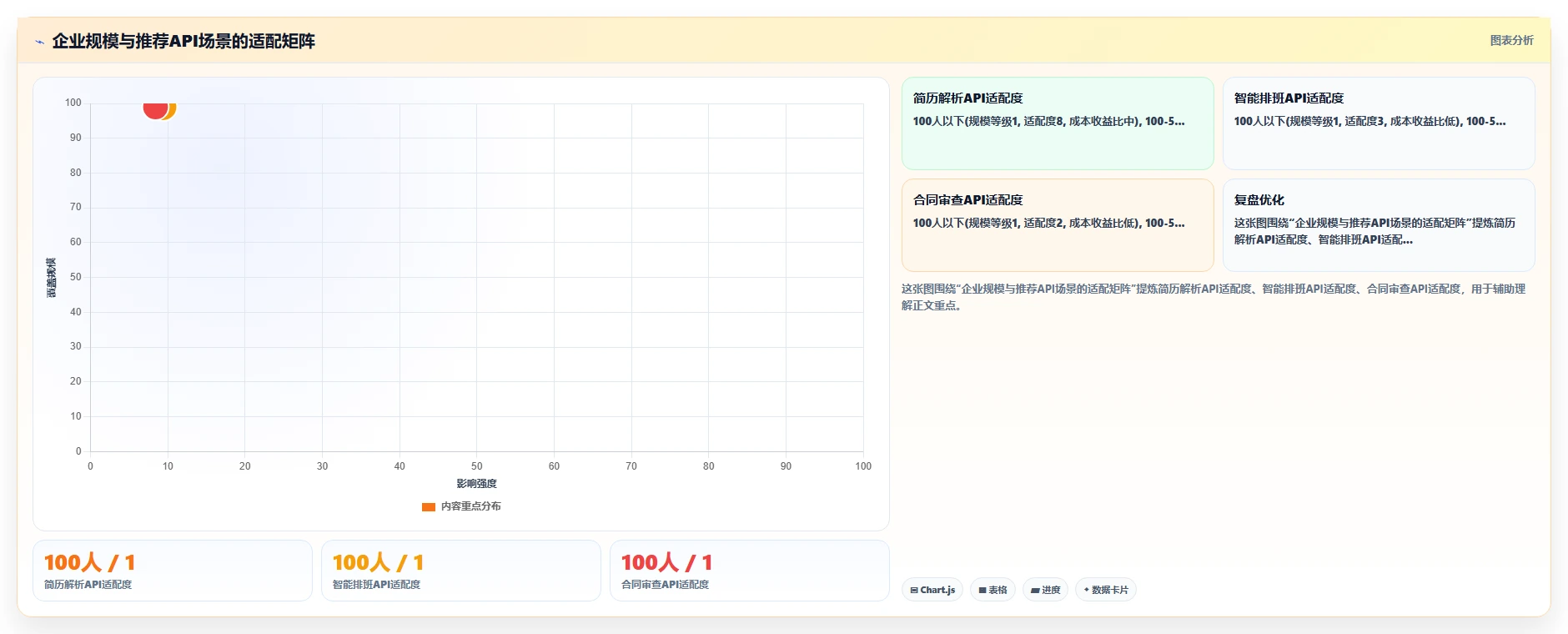Click the blue icon beside the page title

(x=39, y=42)
